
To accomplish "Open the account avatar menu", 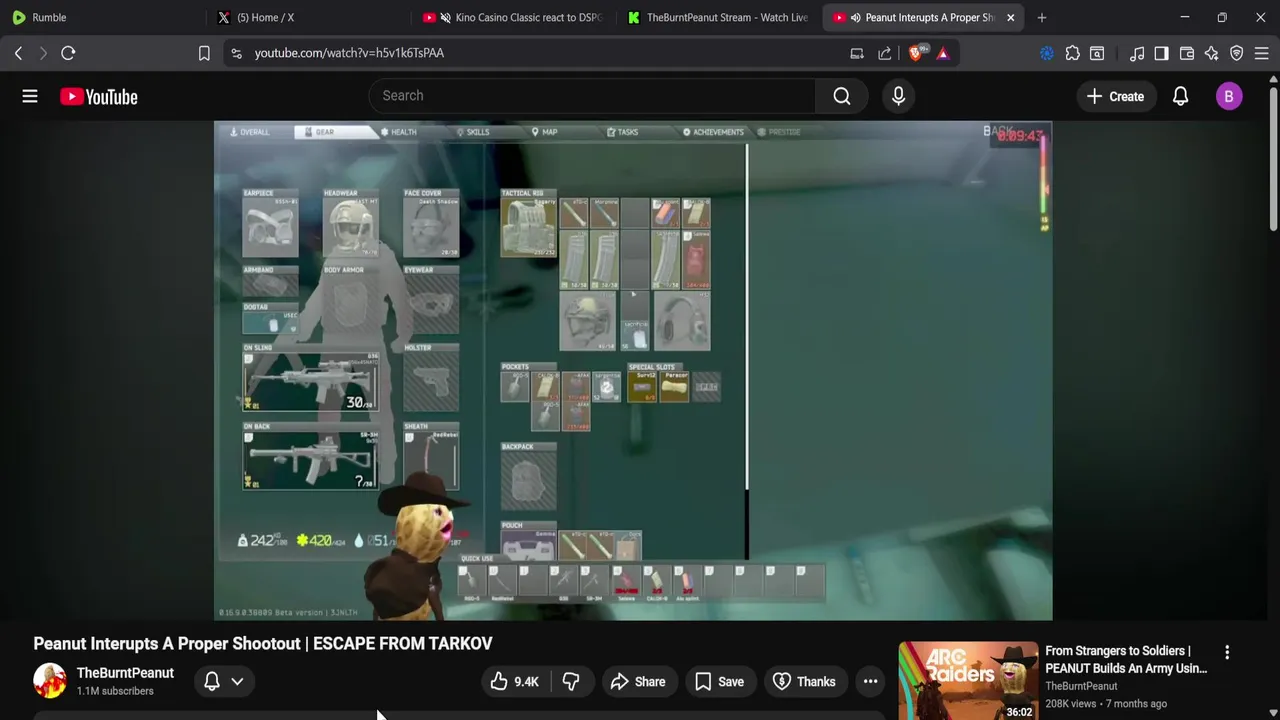I will (x=1229, y=96).
